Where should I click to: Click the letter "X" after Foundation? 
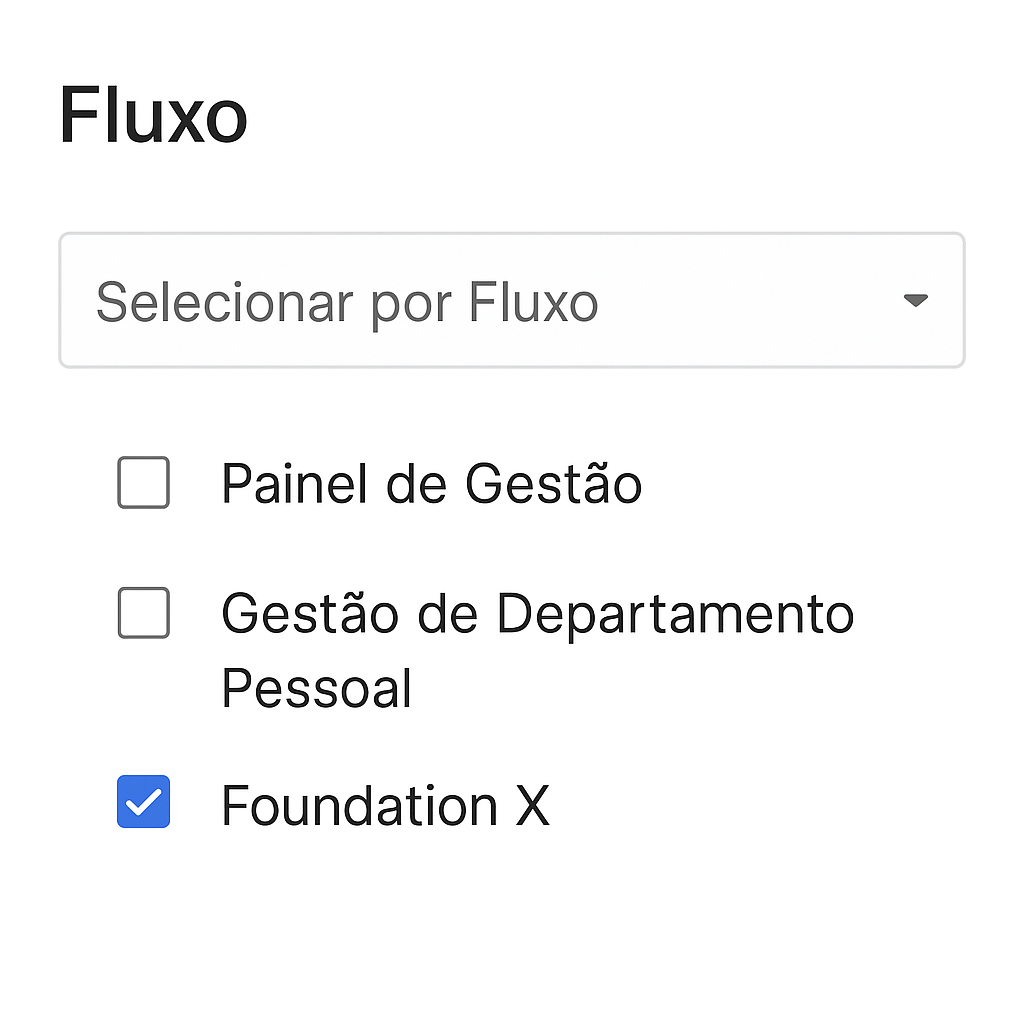coord(533,806)
